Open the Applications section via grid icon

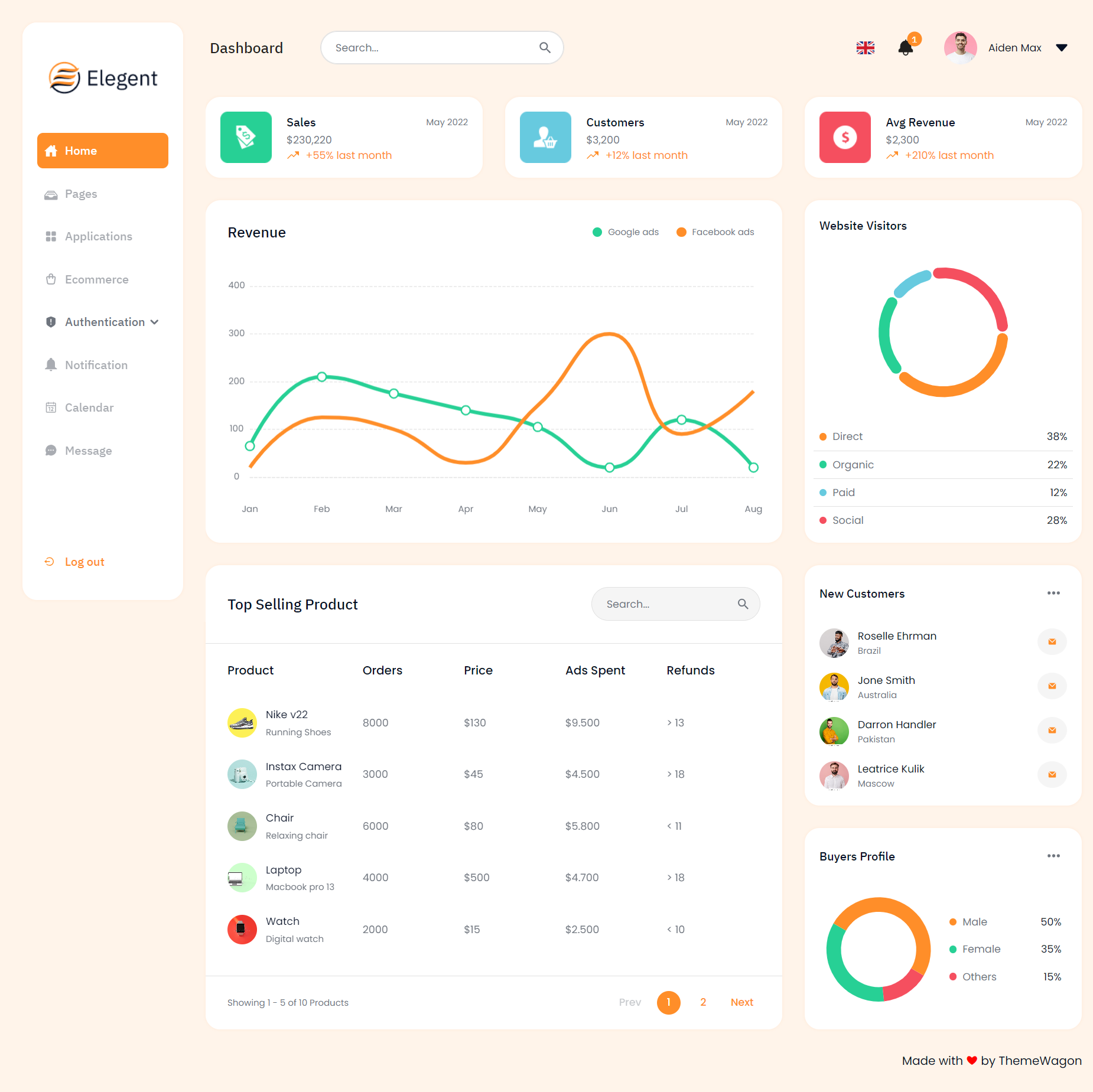point(51,236)
